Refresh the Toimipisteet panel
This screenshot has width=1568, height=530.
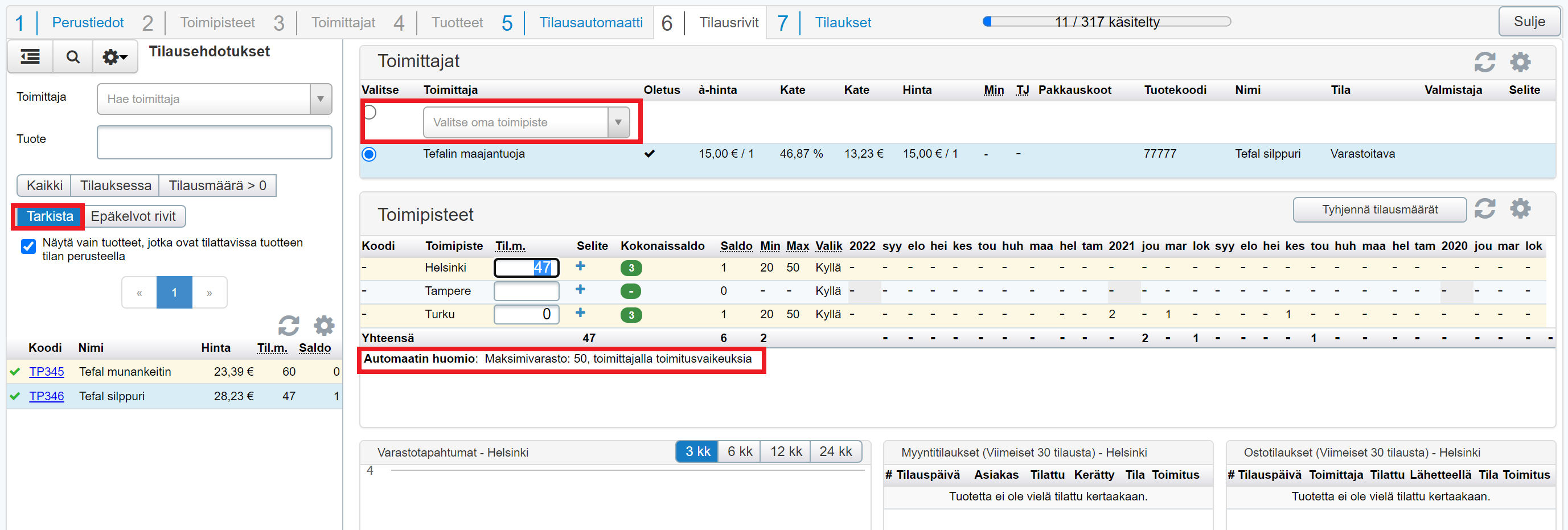point(1484,209)
